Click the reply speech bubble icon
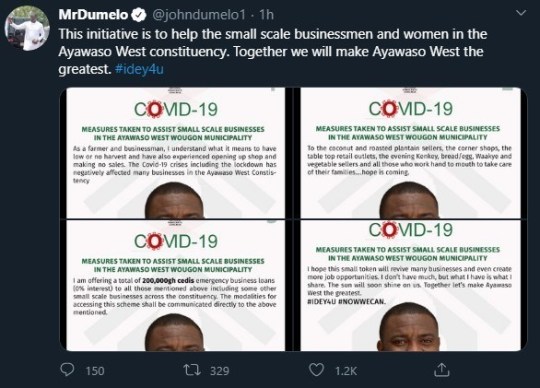The image size is (540, 388). pyautogui.click(x=67, y=370)
